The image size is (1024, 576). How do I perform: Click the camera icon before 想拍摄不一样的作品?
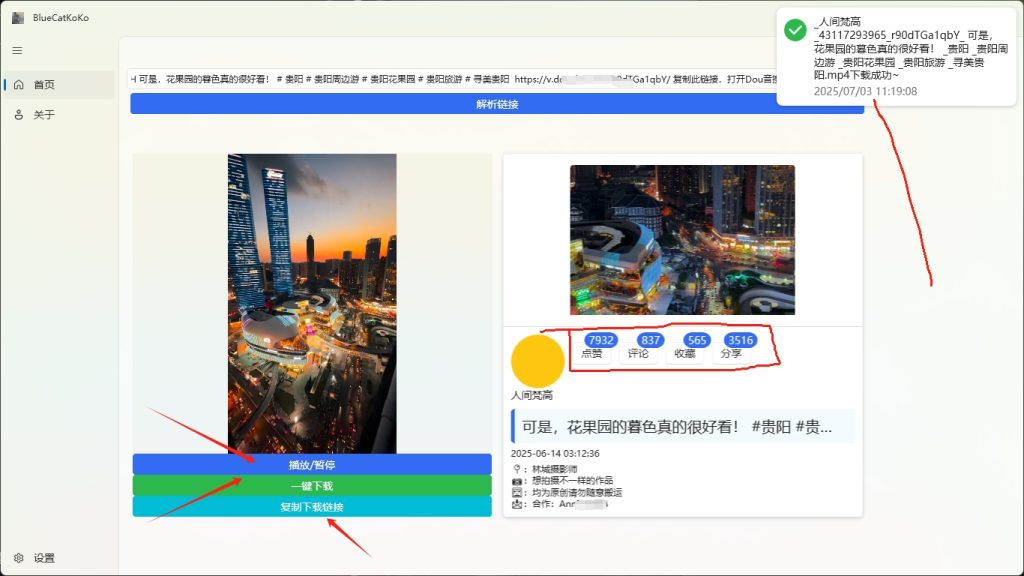click(x=518, y=480)
